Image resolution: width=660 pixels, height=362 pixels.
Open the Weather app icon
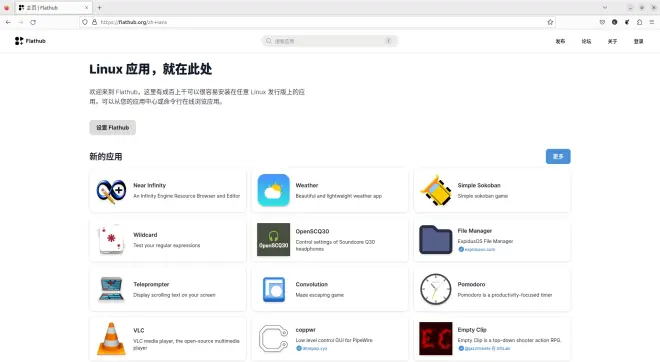(x=274, y=190)
